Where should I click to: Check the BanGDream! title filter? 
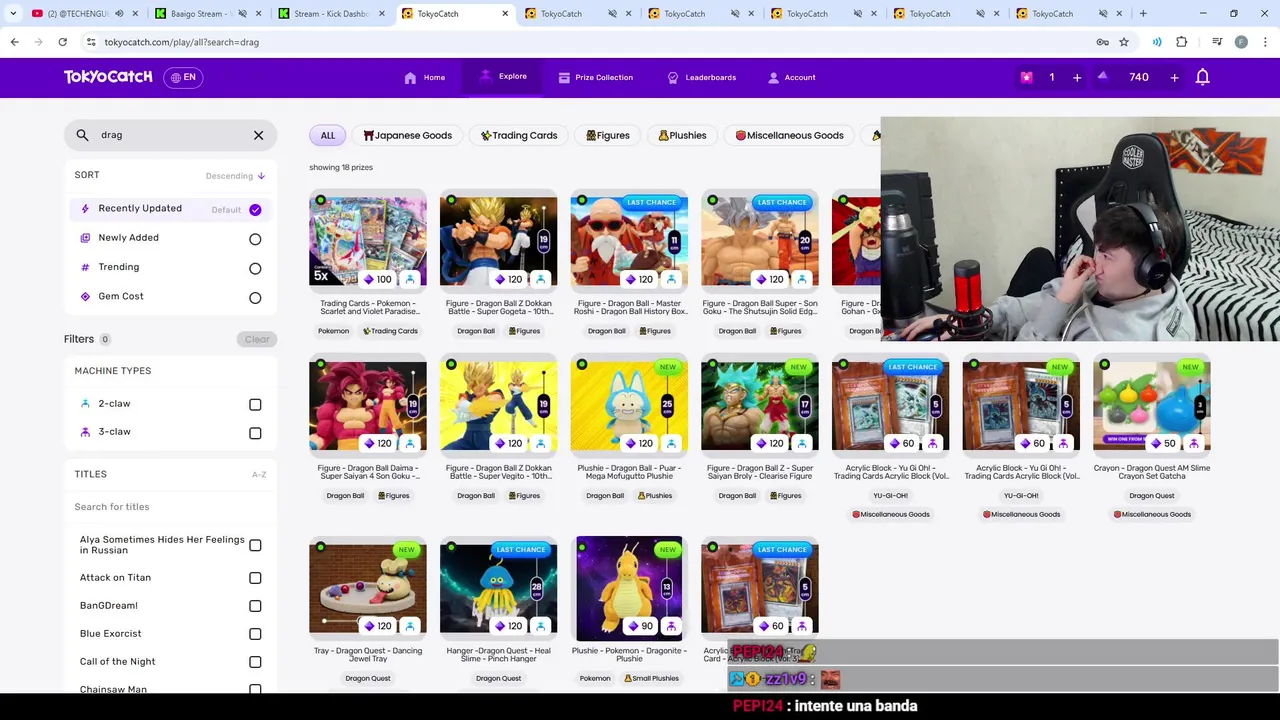click(255, 606)
